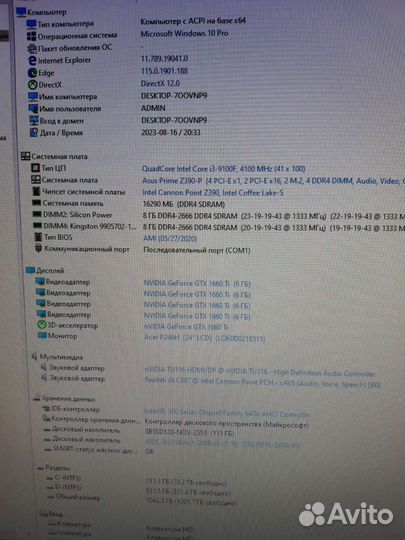The width and height of the screenshot is (405, 540).
Task: Click the Тип BIOS chip icon
Action: click(x=38, y=237)
